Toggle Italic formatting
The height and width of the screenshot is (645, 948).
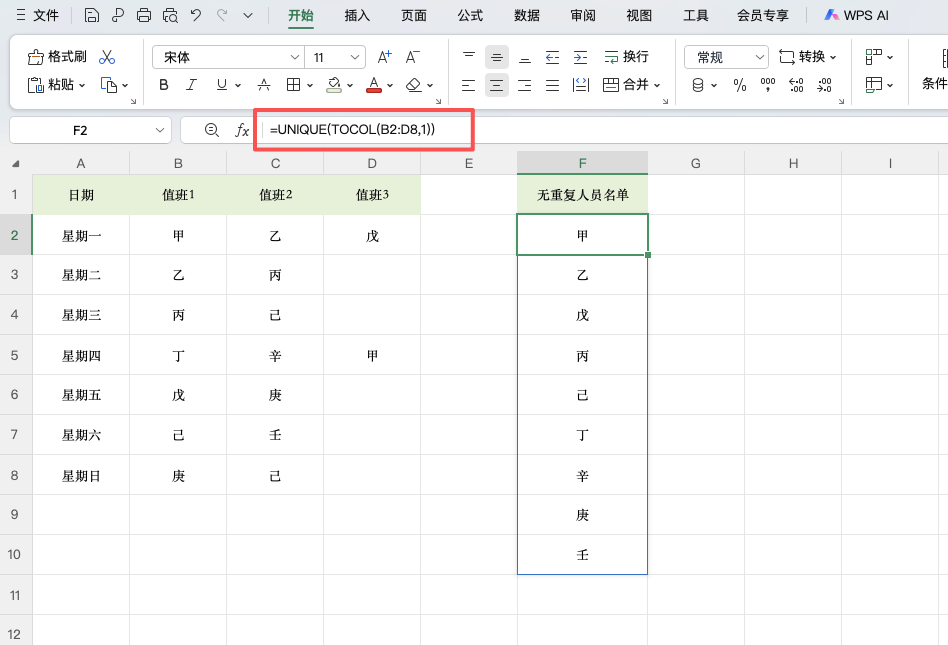(x=192, y=85)
